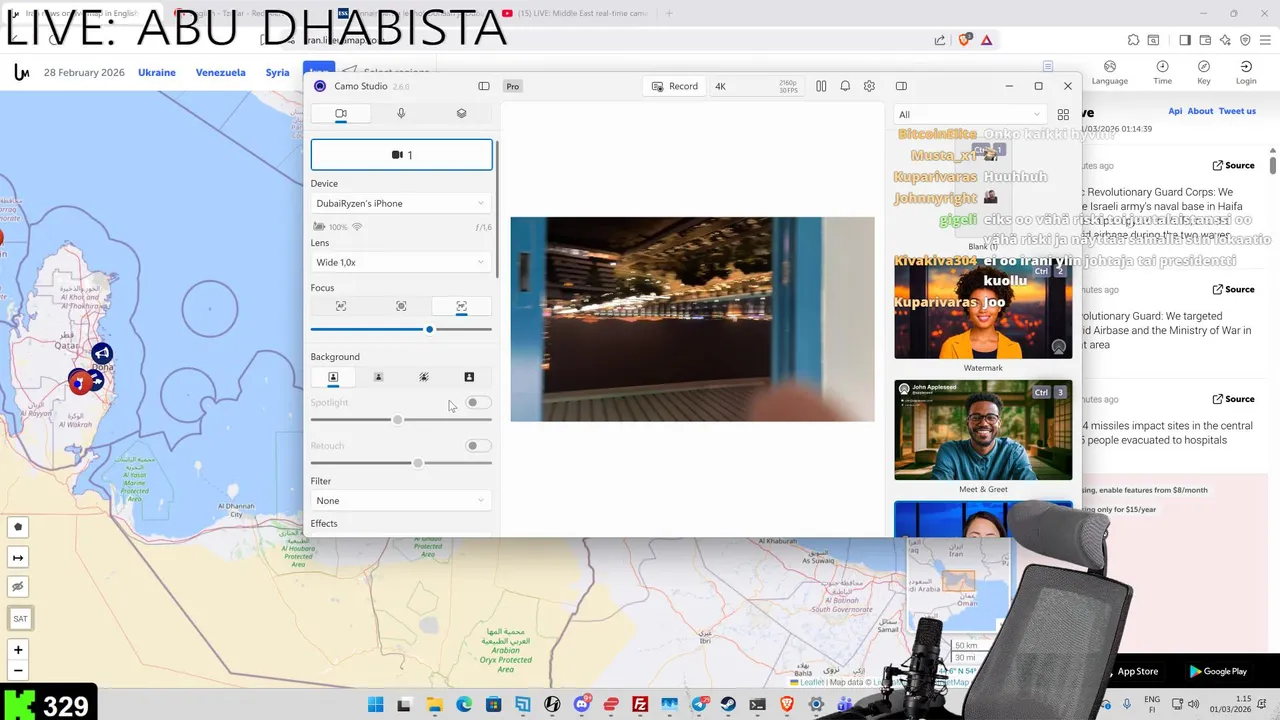
Task: Select the manual focus mode icon
Action: tap(461, 306)
